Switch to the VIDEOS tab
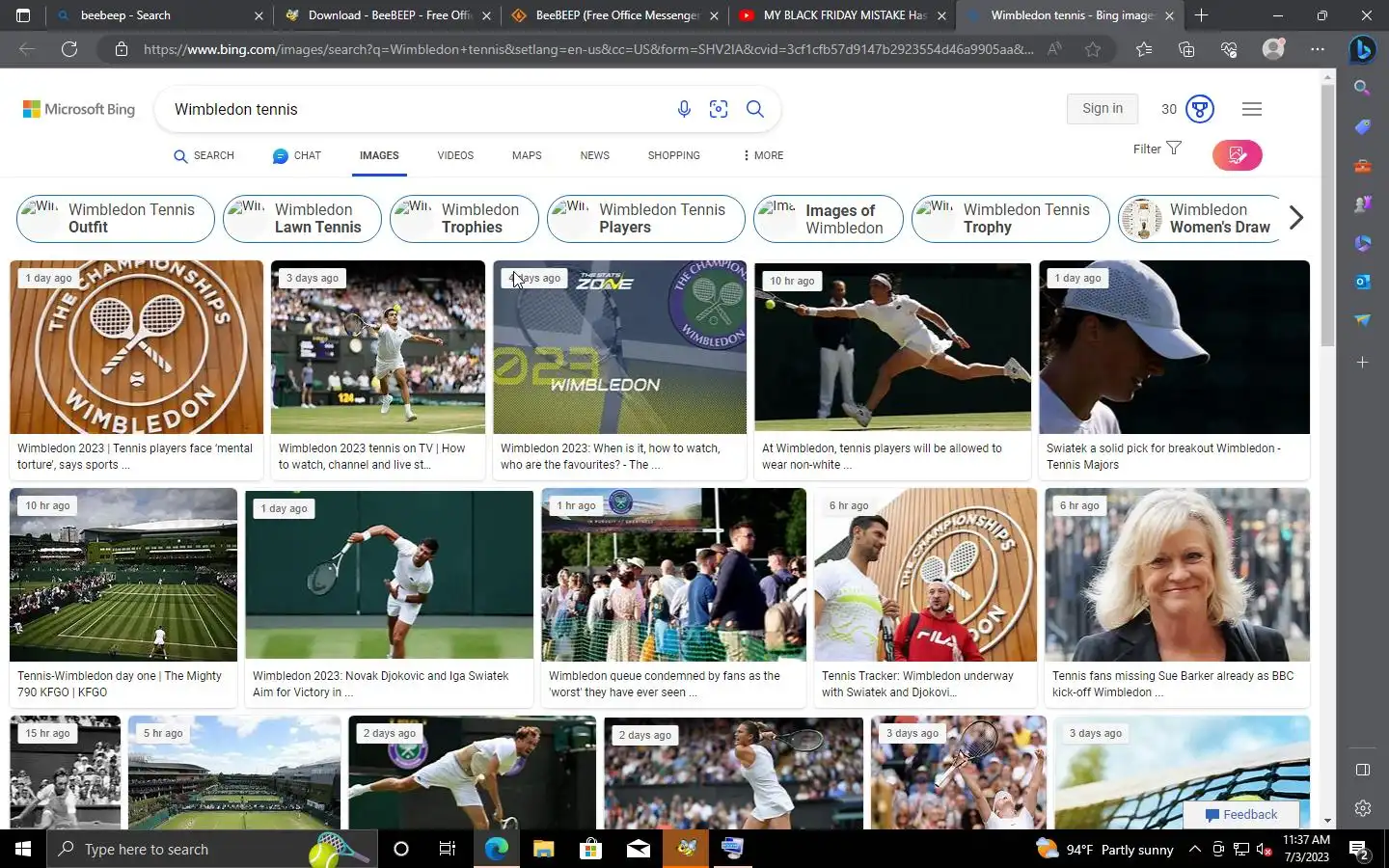Image resolution: width=1389 pixels, height=868 pixels. pyautogui.click(x=455, y=155)
